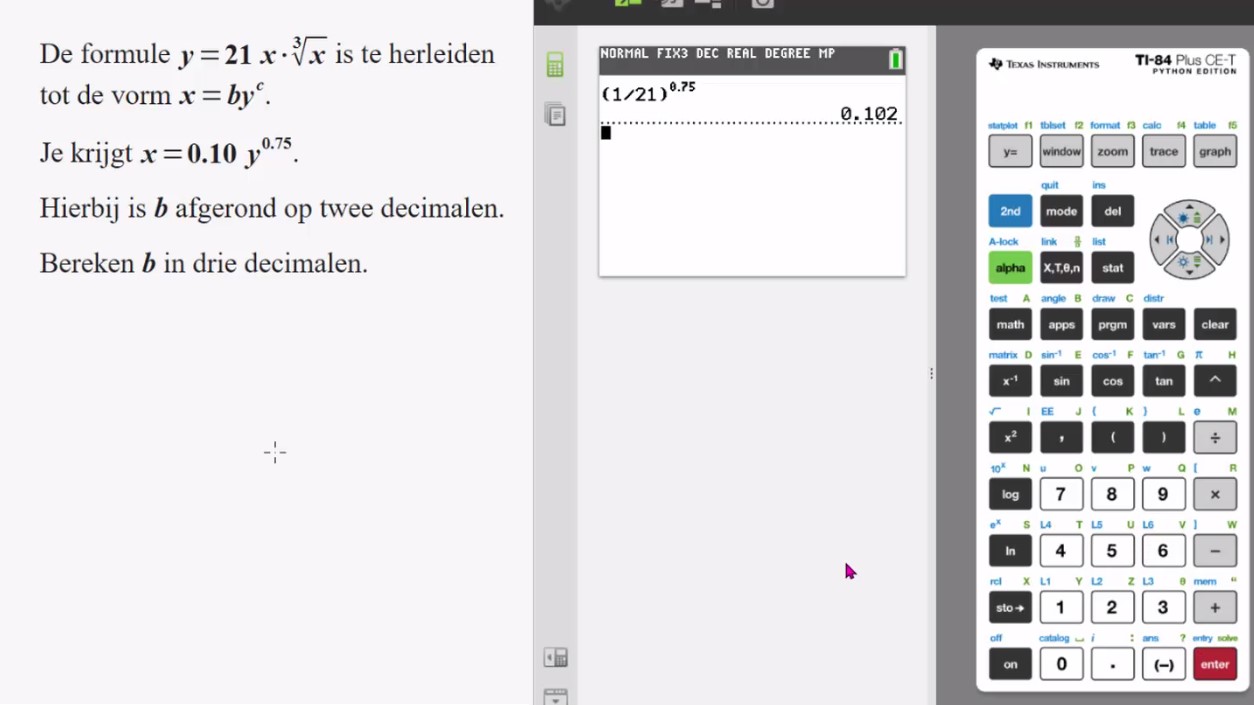The height and width of the screenshot is (705, 1254).
Task: Click the del key
Action: (x=1112, y=211)
